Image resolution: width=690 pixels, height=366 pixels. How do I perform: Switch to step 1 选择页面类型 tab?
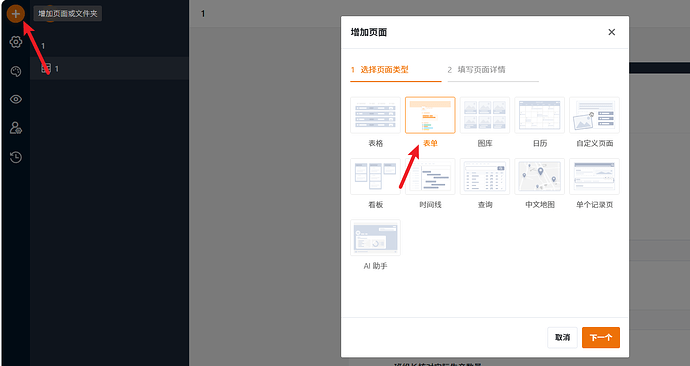pyautogui.click(x=396, y=70)
